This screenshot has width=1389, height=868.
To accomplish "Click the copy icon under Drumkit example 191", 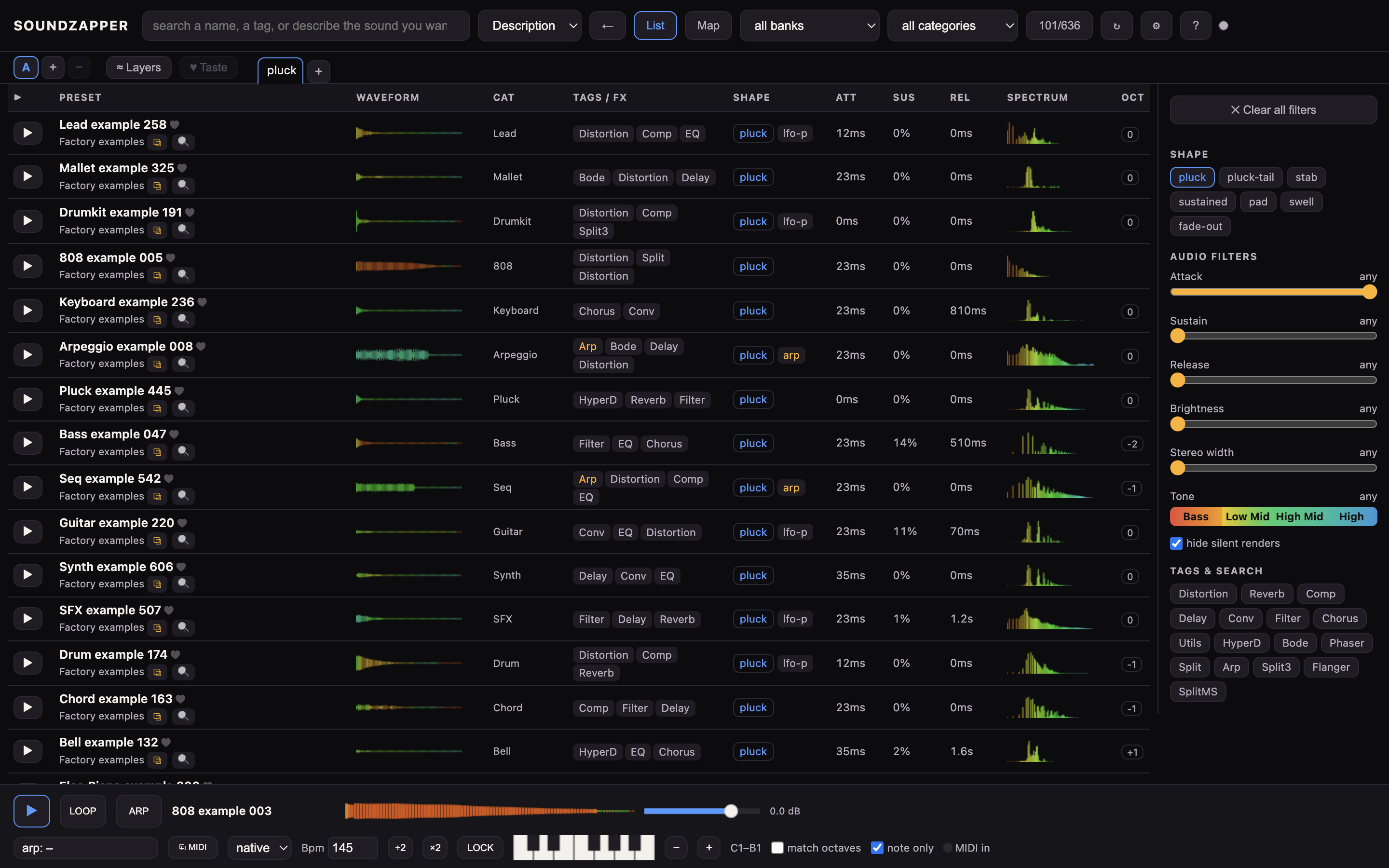I will [157, 230].
